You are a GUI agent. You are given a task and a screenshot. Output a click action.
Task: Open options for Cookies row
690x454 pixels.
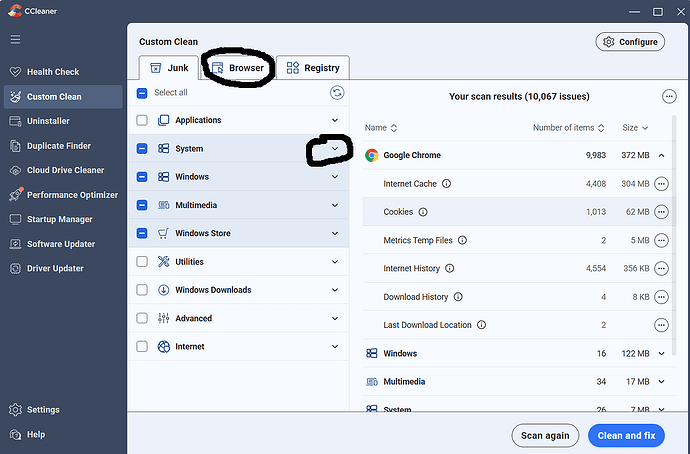661,212
